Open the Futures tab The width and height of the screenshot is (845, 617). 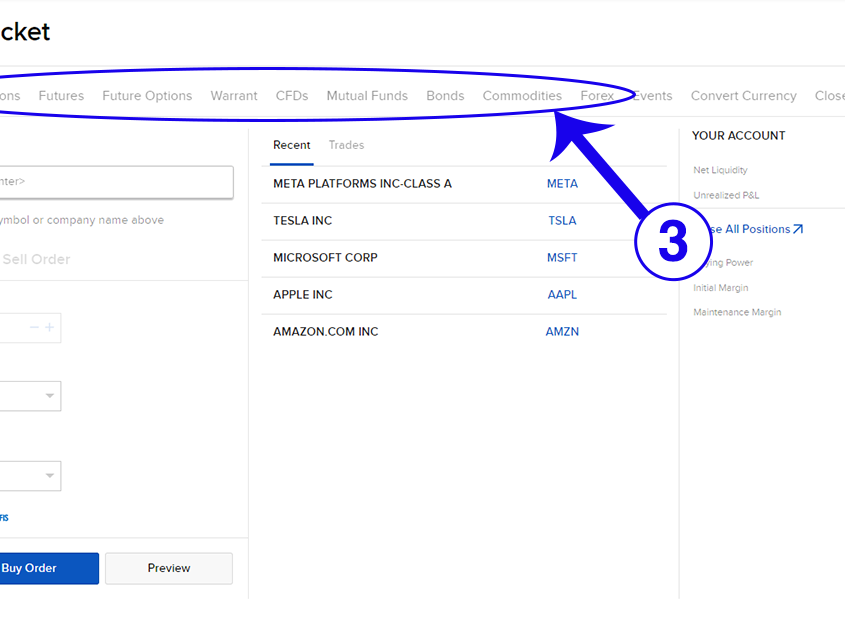(61, 96)
